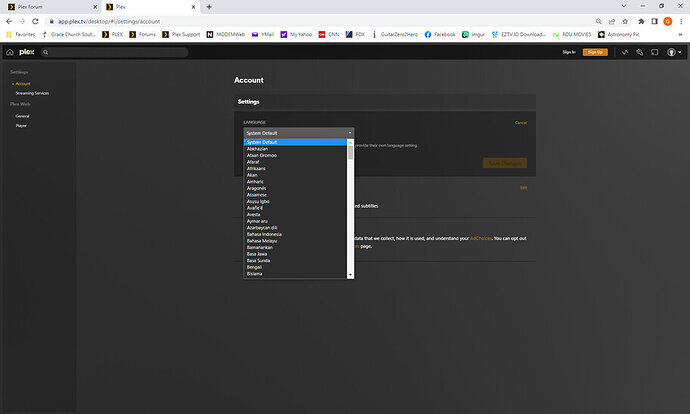Open the MODEMWeb bookmark
Screen dimensions: 690x414
tap(226, 34)
